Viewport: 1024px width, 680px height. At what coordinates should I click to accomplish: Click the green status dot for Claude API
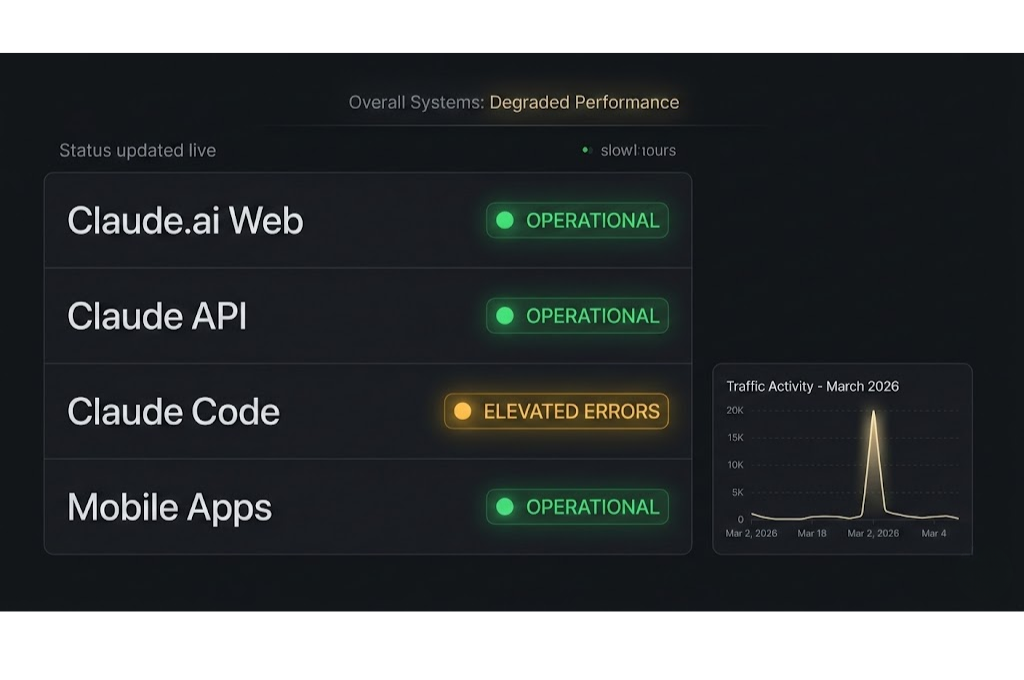point(505,316)
